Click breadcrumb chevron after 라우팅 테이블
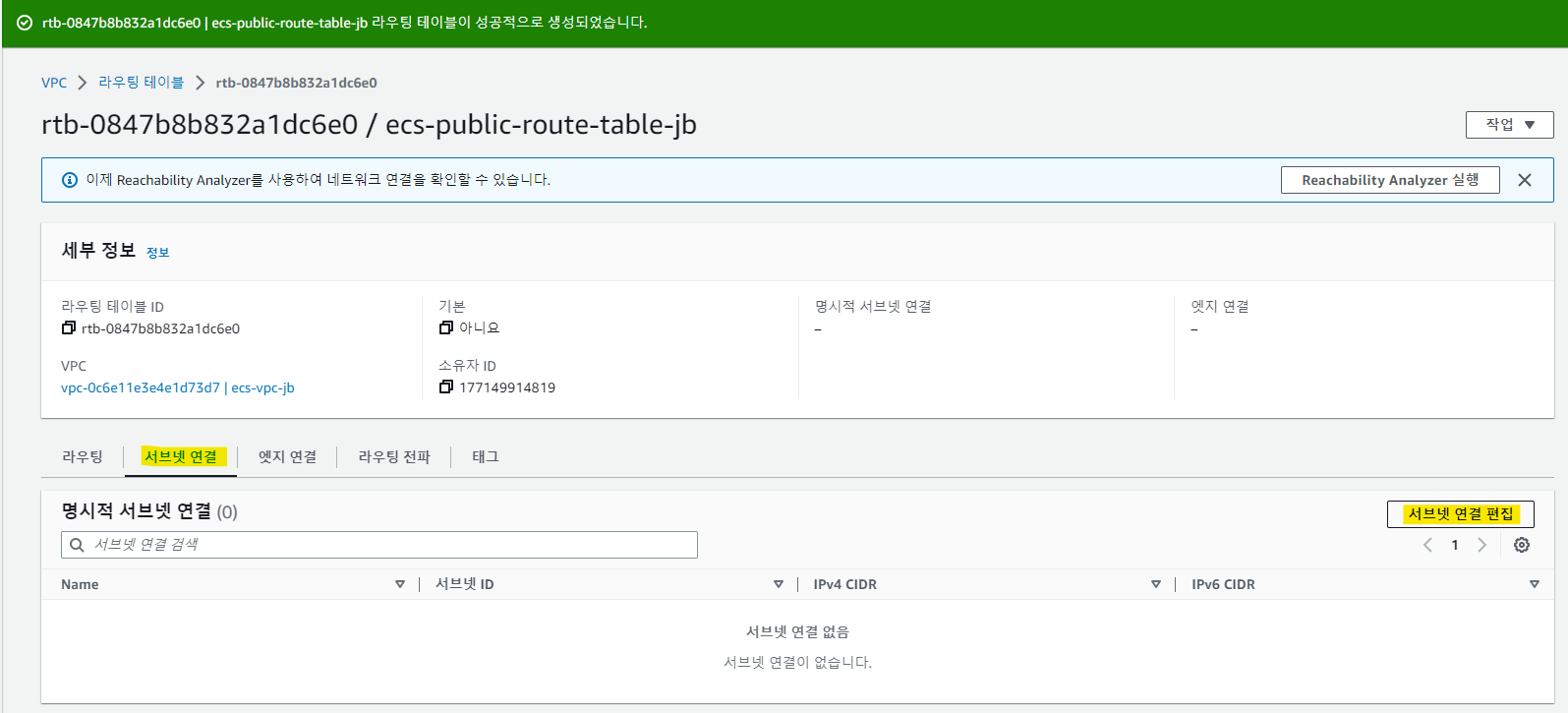Screen dimensions: 1568x713 point(200,83)
